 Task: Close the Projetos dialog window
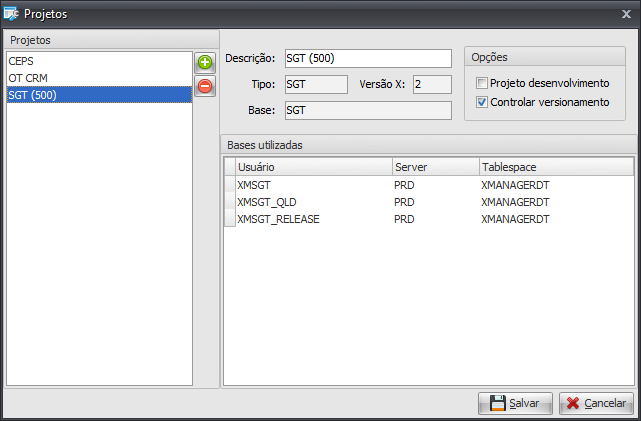point(627,14)
